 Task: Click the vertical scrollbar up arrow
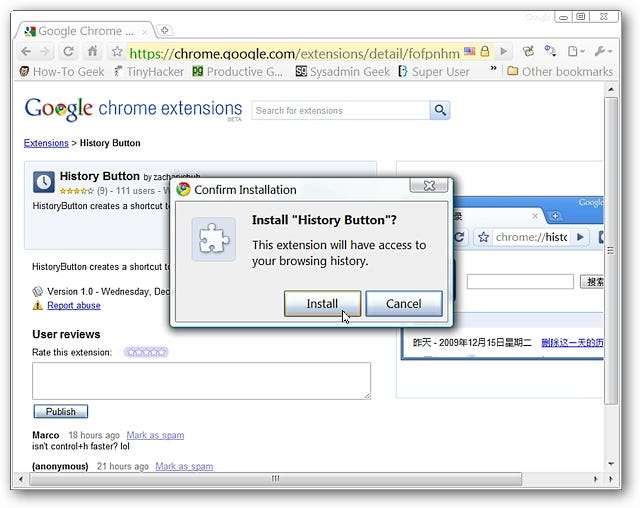tap(611, 89)
